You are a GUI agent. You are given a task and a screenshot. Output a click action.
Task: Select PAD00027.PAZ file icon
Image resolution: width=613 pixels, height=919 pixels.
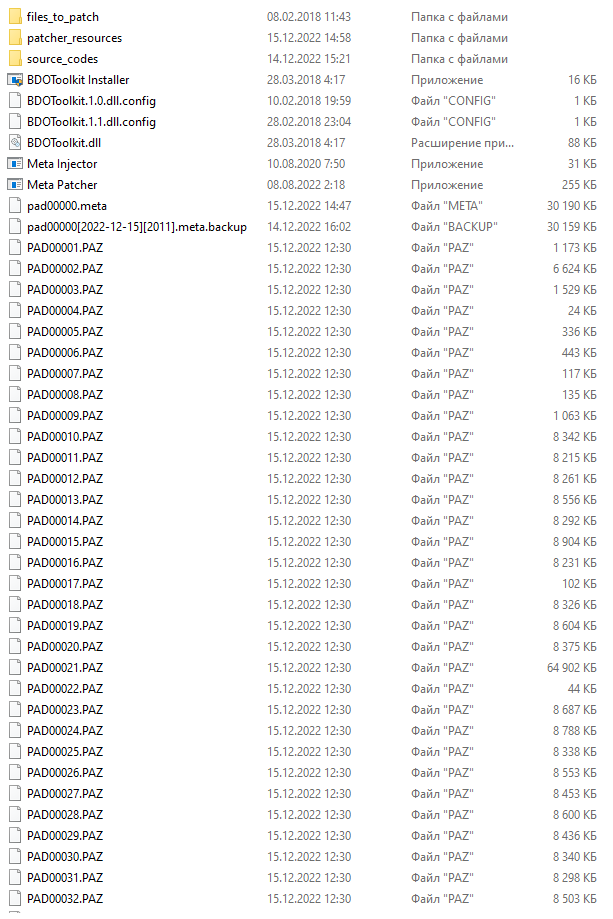tap(15, 794)
